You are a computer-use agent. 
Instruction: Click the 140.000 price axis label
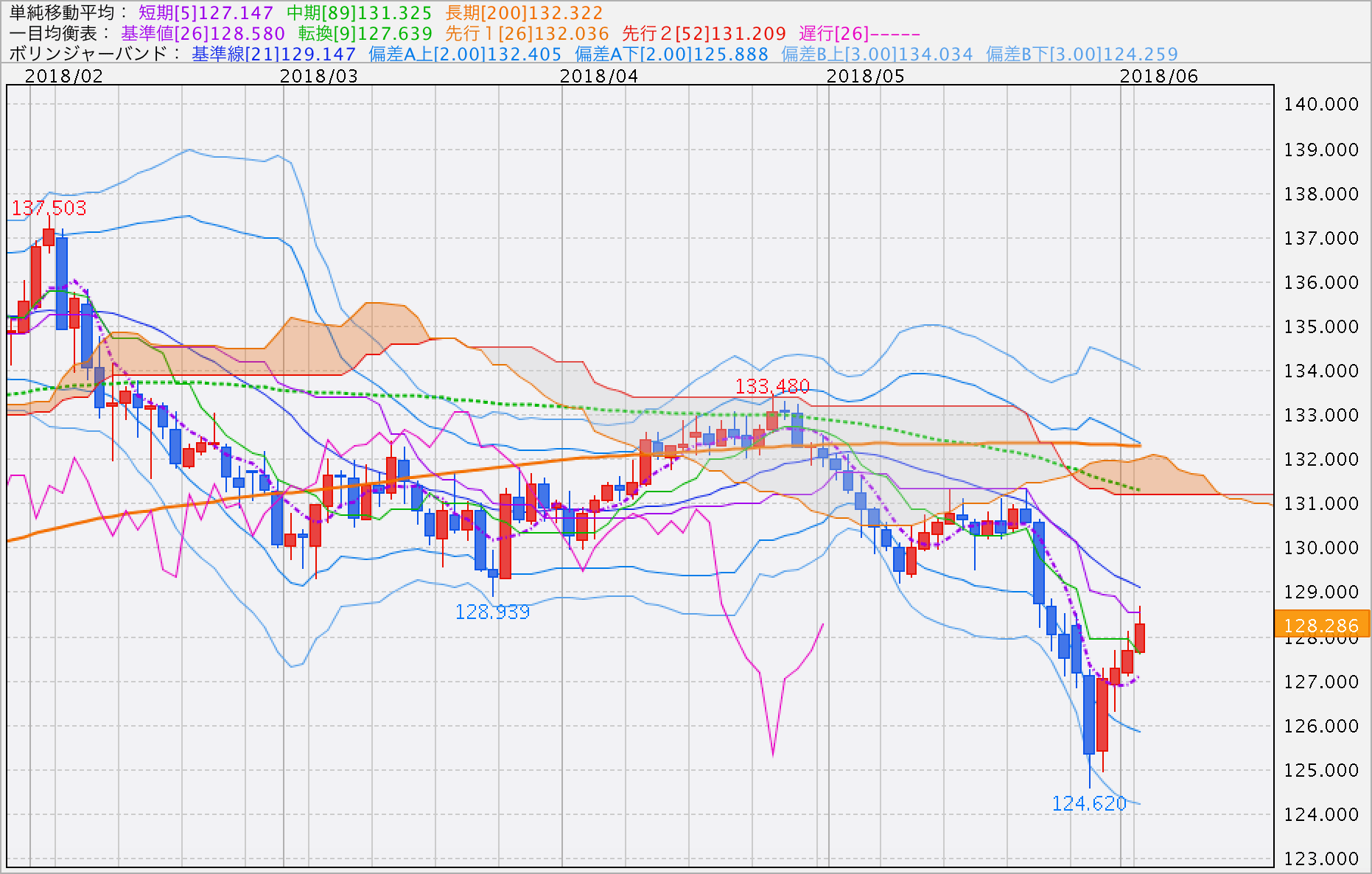click(1321, 104)
